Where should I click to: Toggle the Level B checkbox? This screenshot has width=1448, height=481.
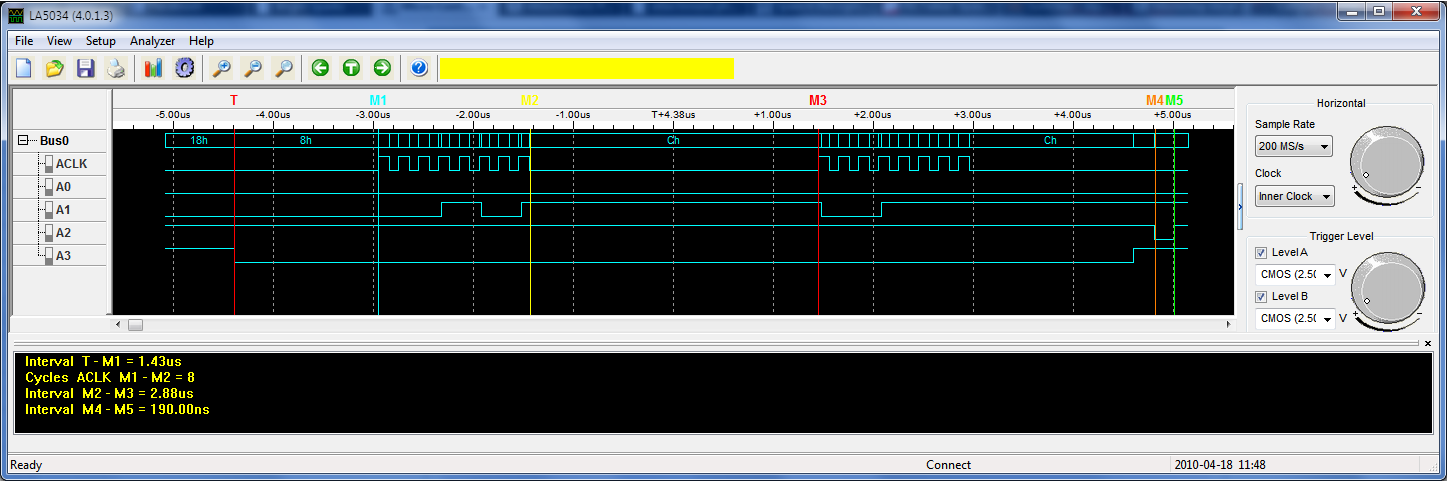(x=1262, y=296)
